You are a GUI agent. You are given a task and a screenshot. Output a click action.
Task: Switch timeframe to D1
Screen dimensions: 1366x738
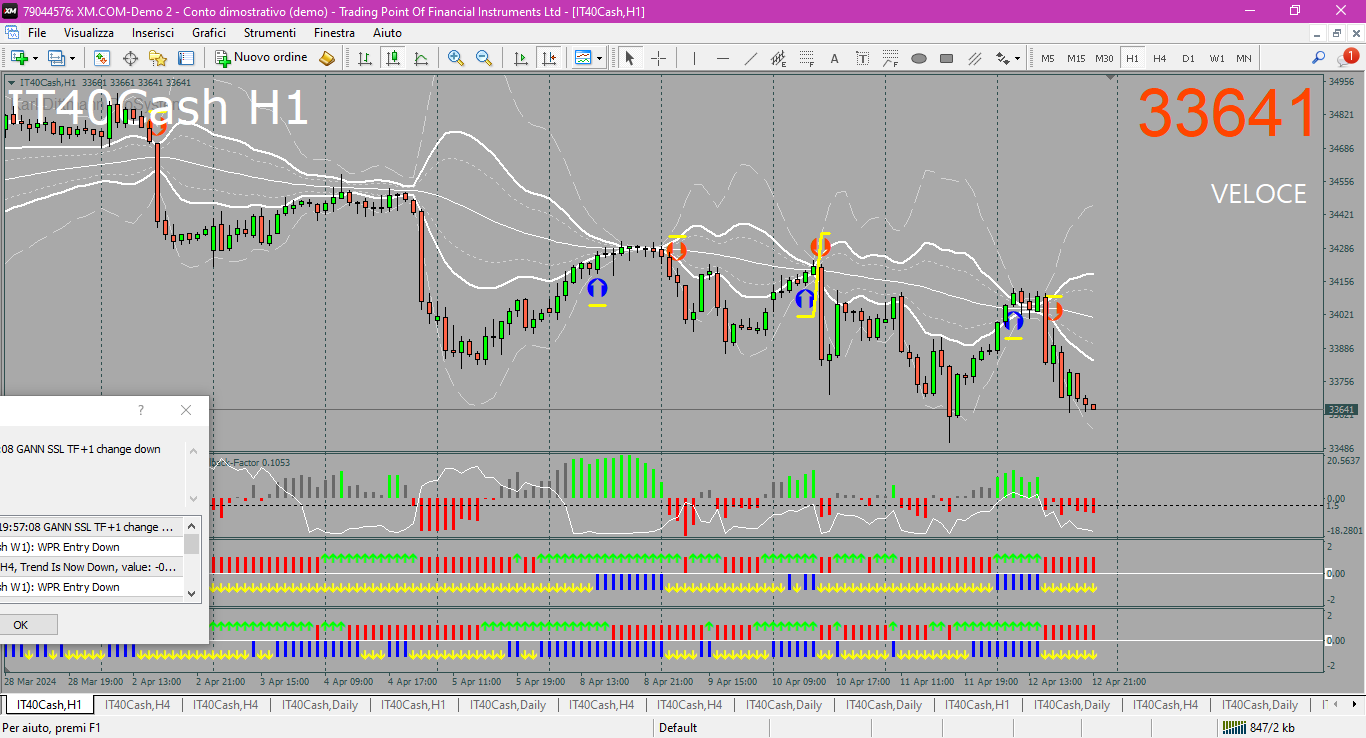[x=1188, y=58]
